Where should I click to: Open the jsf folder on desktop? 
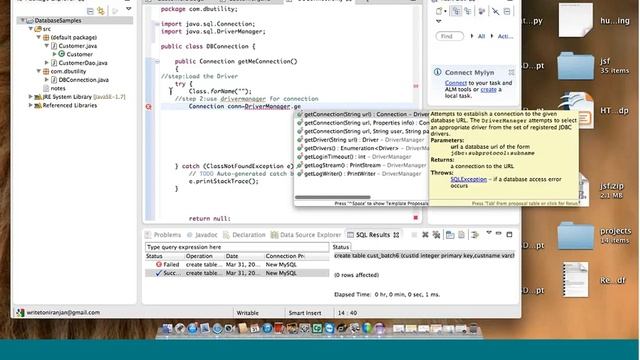(576, 65)
